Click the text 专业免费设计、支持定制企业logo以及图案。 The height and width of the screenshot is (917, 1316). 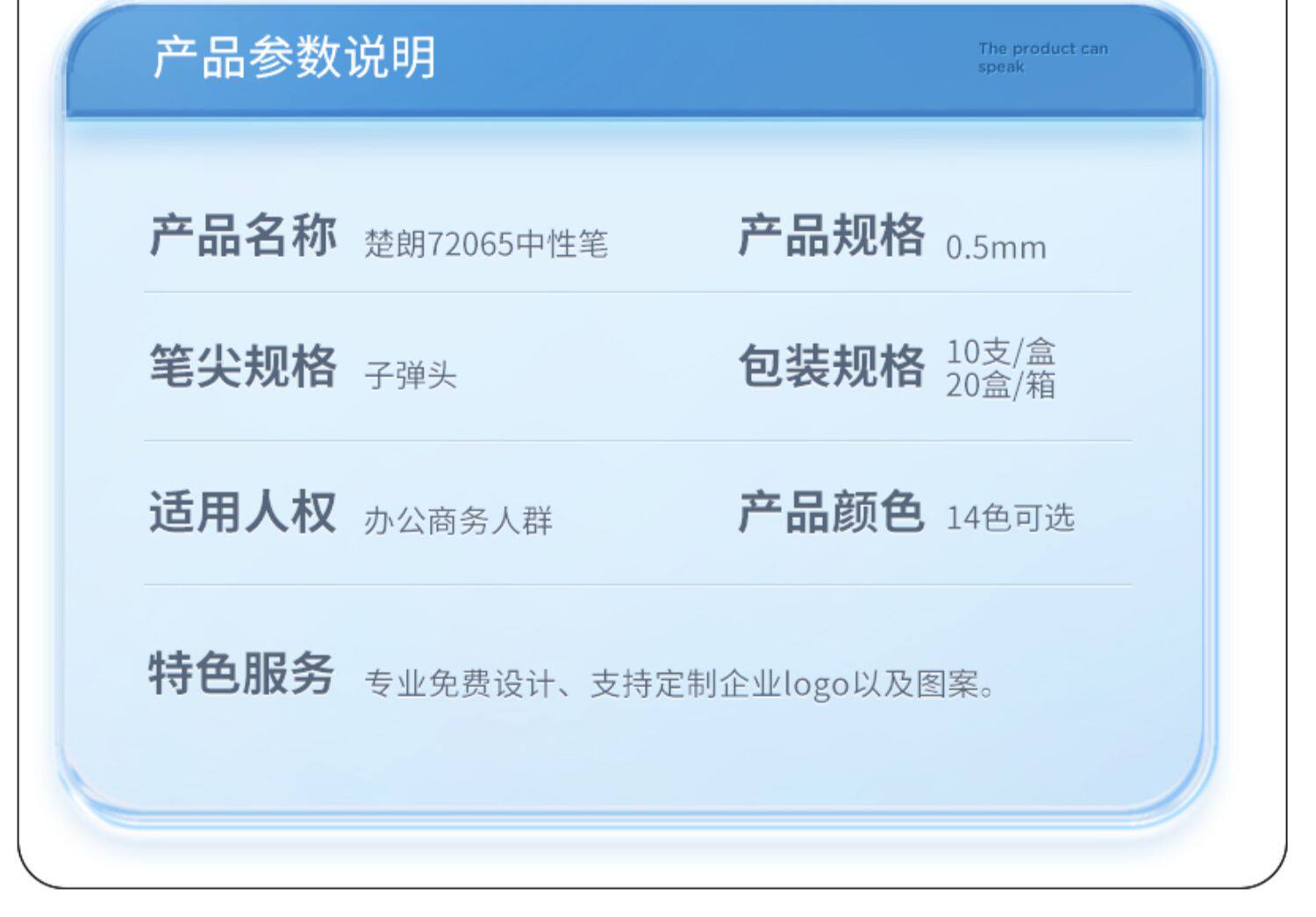[681, 684]
